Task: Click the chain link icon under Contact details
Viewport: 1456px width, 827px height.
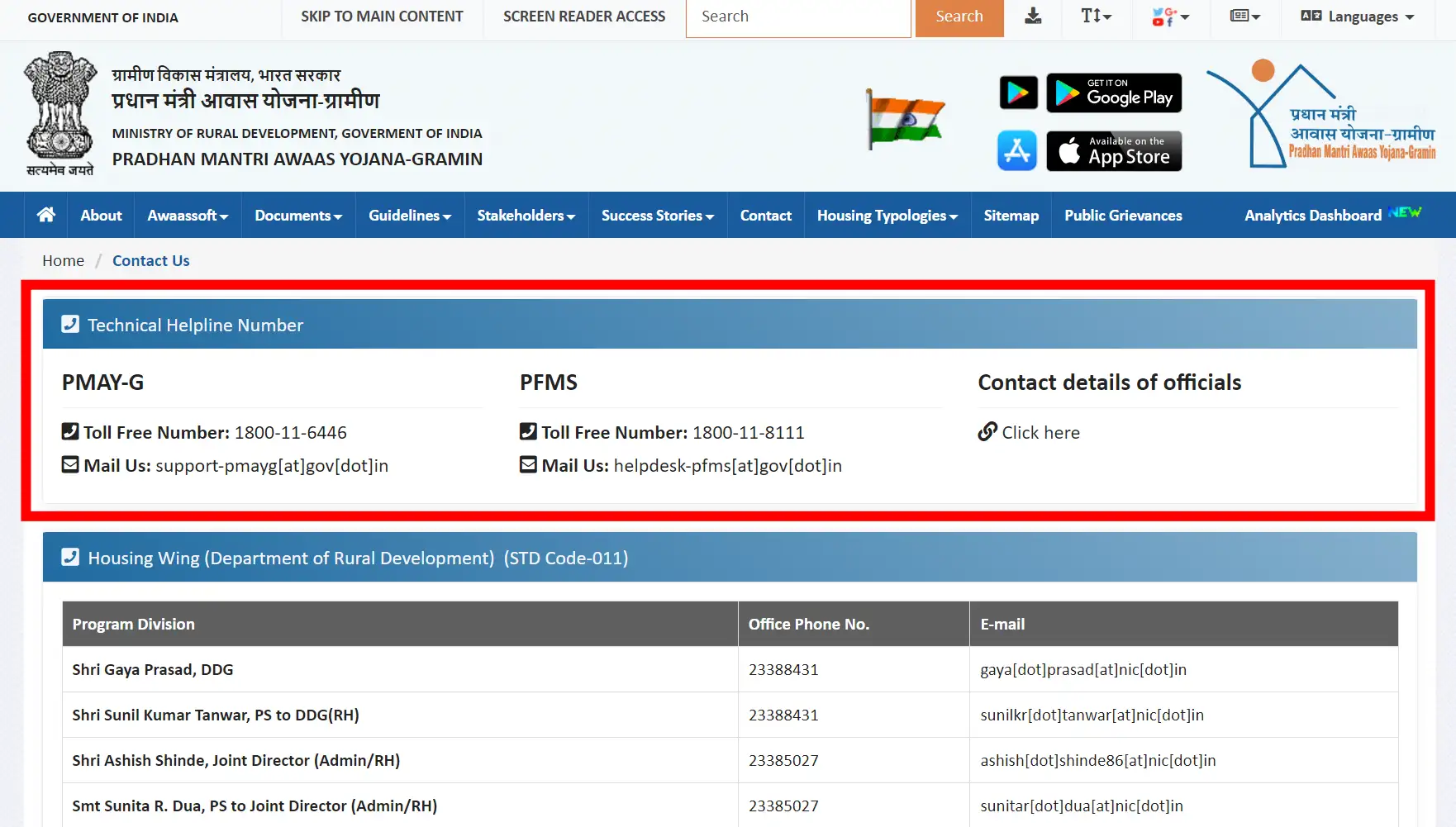Action: (x=987, y=431)
